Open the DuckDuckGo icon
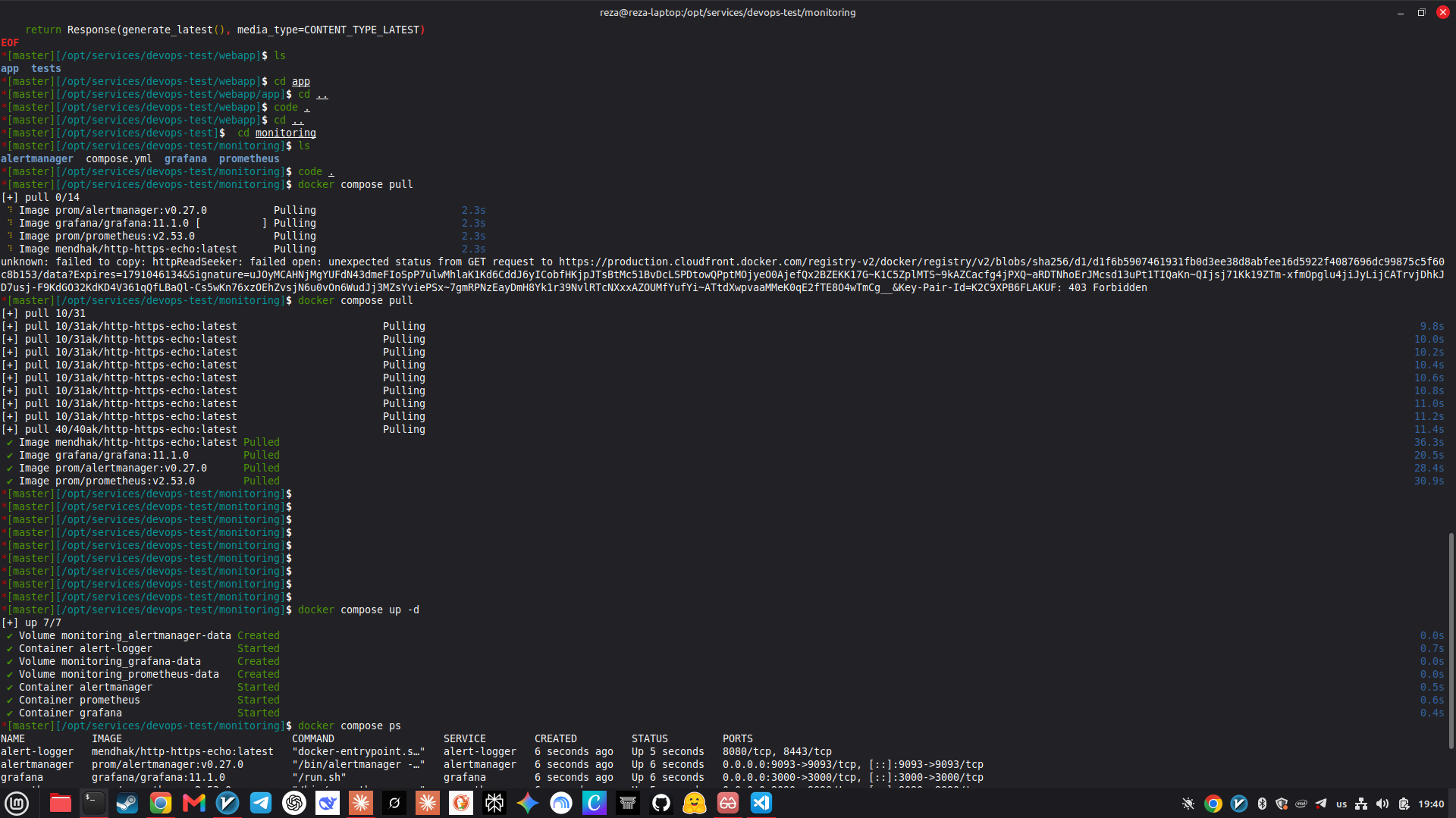 [461, 803]
